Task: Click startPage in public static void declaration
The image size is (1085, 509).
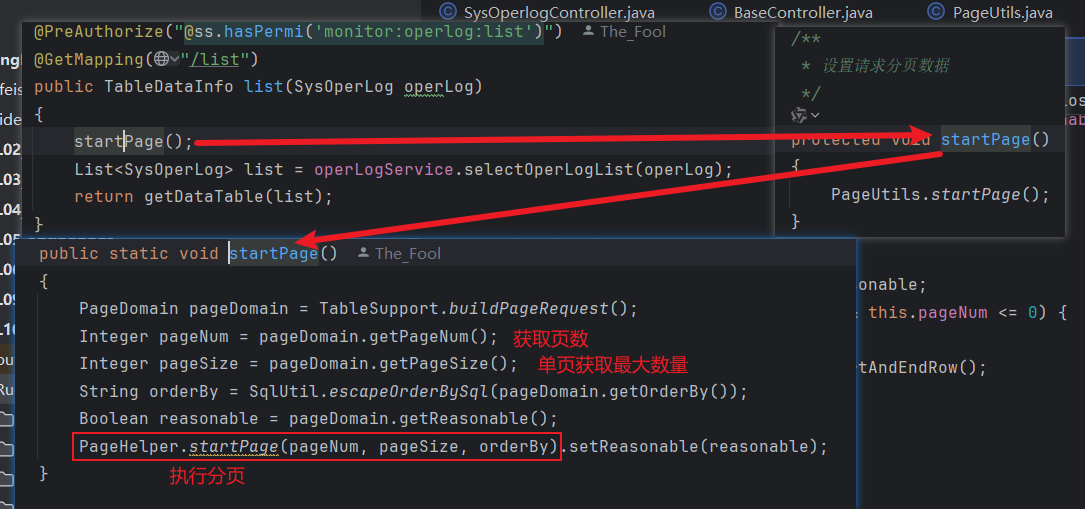Action: coord(273,253)
